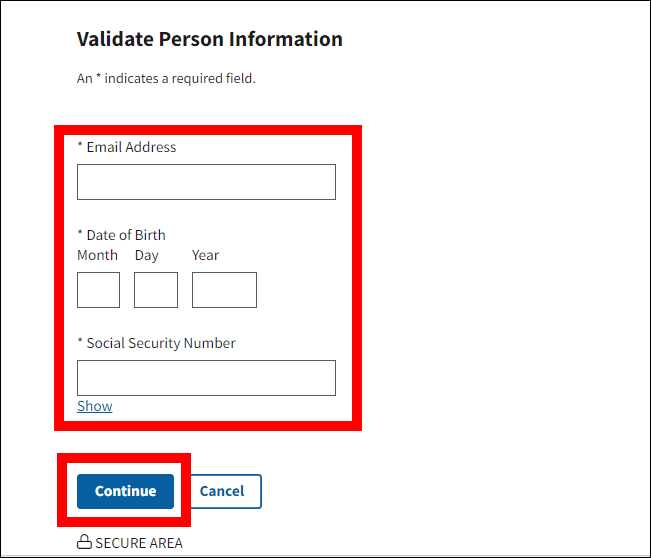Click the Validate Person Information heading
Image resolution: width=651 pixels, height=558 pixels.
(x=210, y=40)
